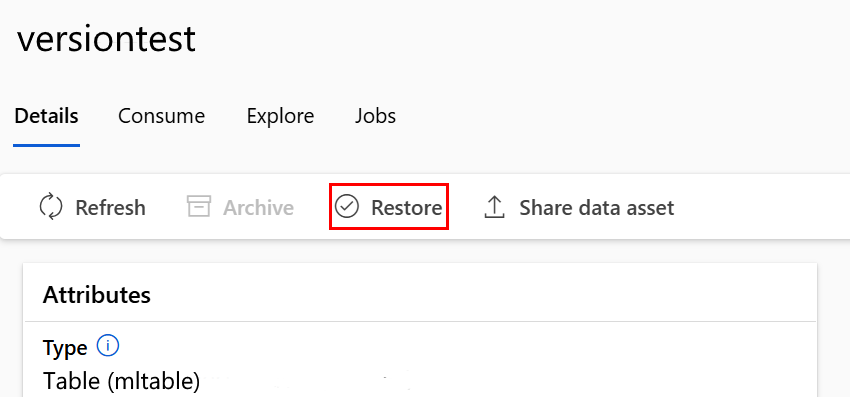
Task: Click the Archive text label
Action: (258, 208)
